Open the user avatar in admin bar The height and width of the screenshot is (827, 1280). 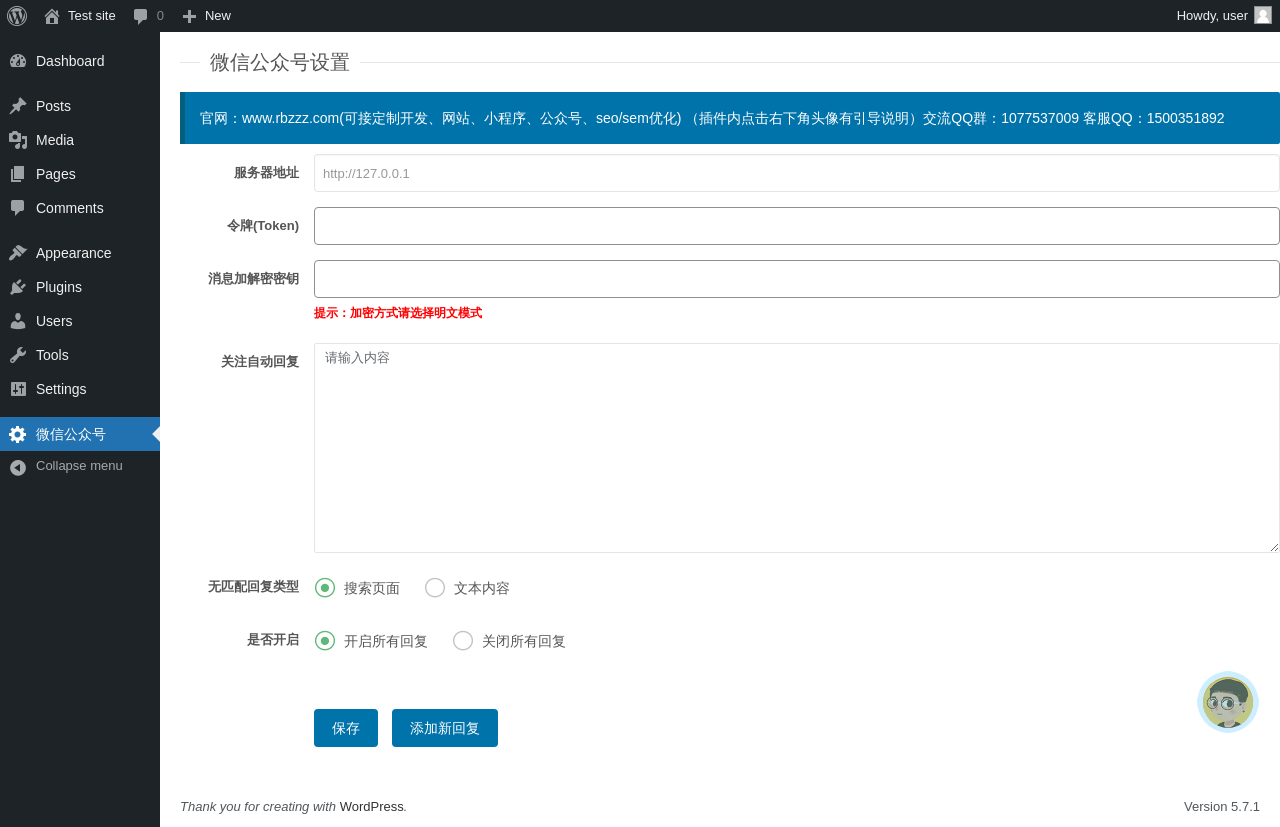coord(1263,15)
